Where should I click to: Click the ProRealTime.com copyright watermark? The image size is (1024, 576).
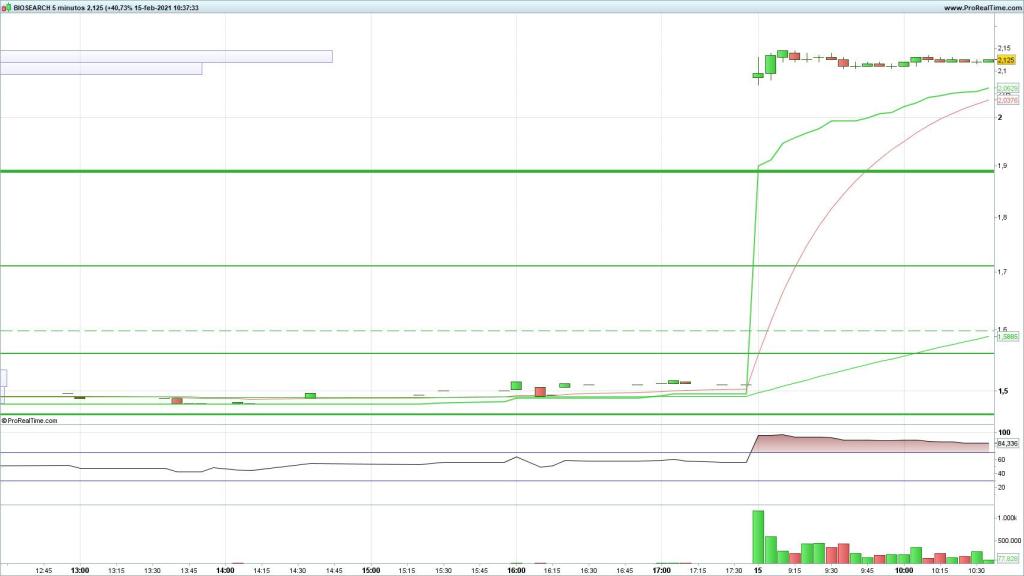click(30, 421)
